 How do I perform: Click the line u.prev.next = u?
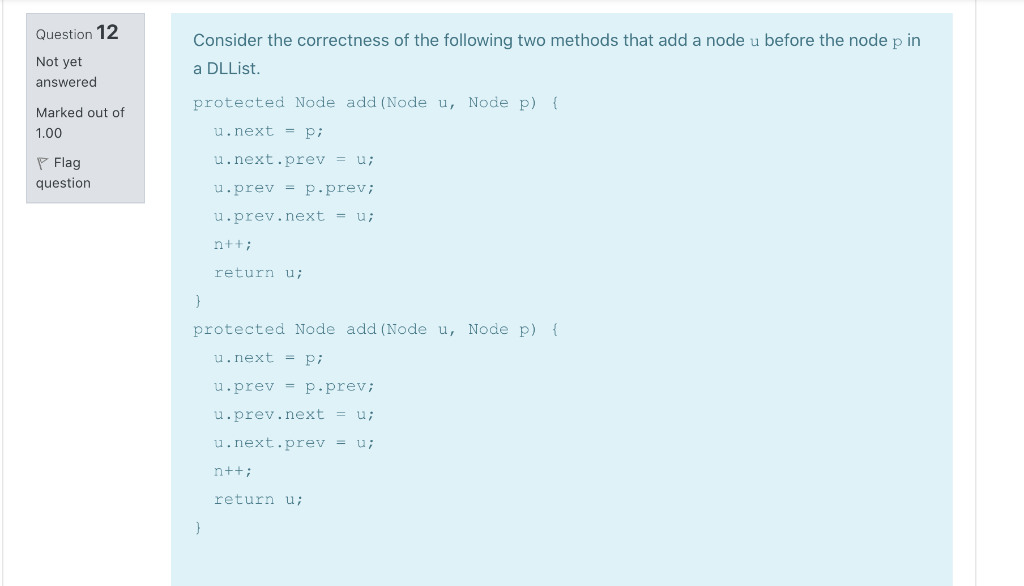coord(294,215)
